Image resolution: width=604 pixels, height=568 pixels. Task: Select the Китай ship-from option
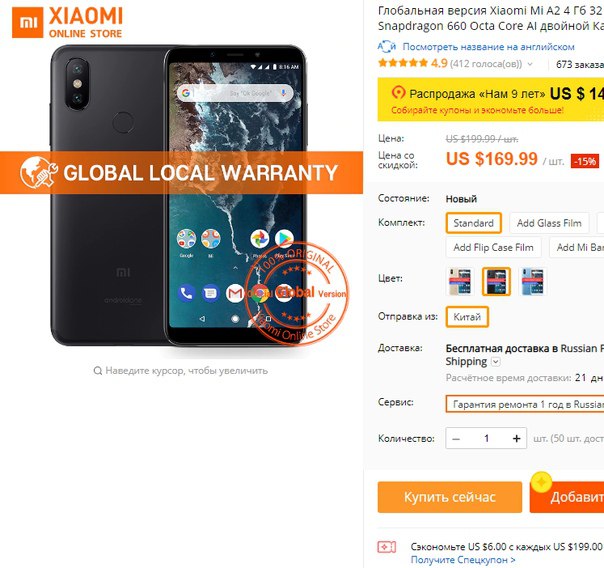(467, 317)
